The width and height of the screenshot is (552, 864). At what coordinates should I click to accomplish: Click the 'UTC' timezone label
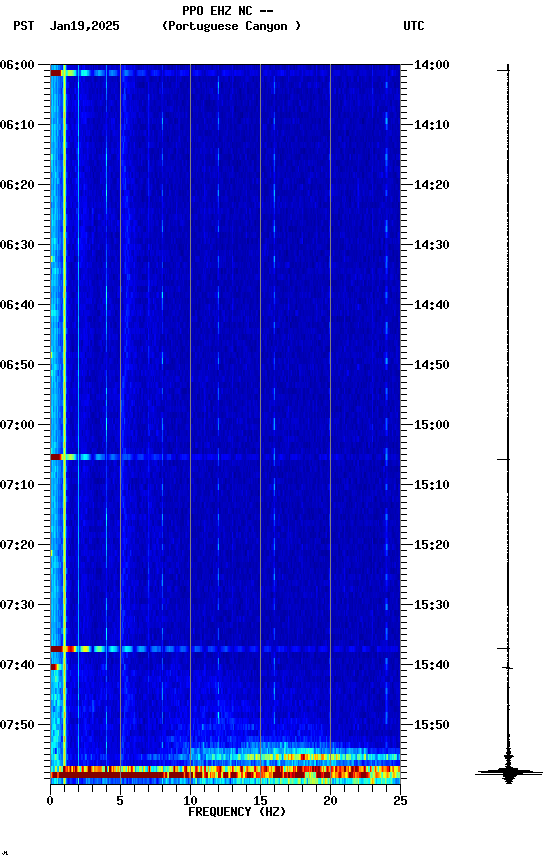[414, 26]
